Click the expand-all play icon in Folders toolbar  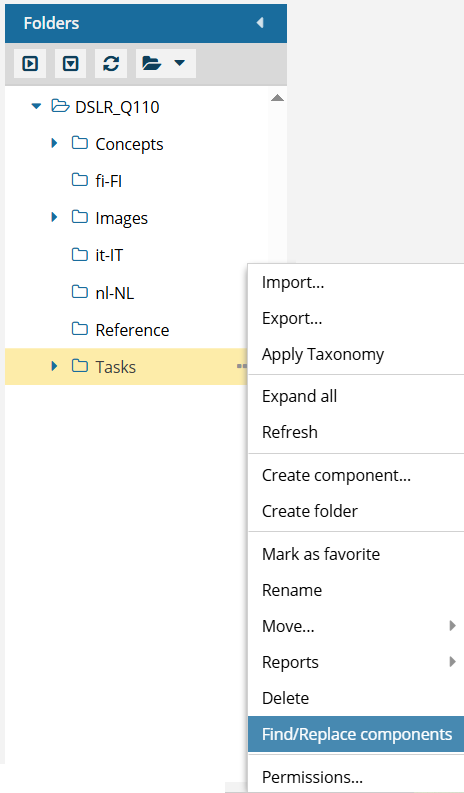[30, 64]
